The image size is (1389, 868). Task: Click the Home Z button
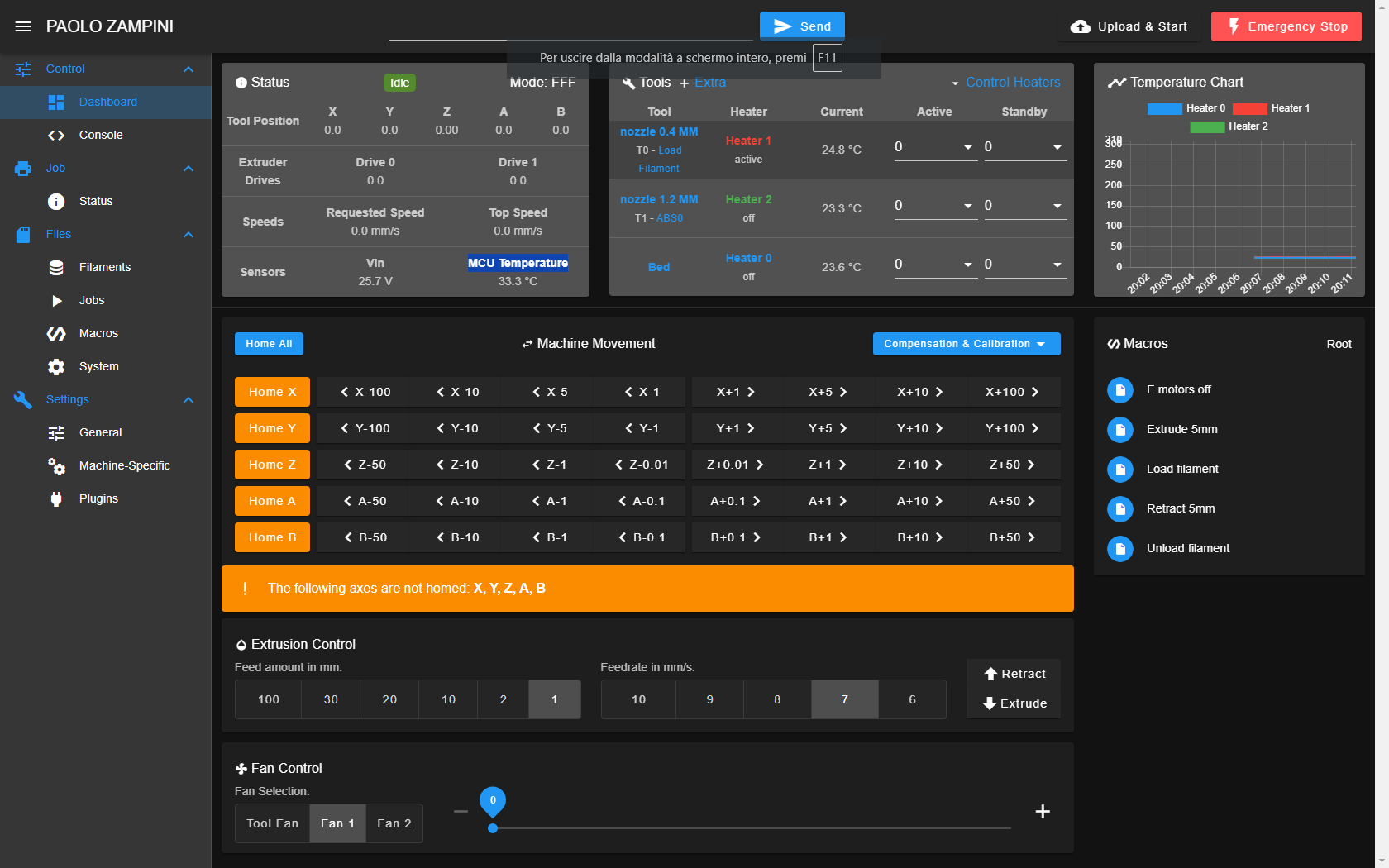pos(272,465)
